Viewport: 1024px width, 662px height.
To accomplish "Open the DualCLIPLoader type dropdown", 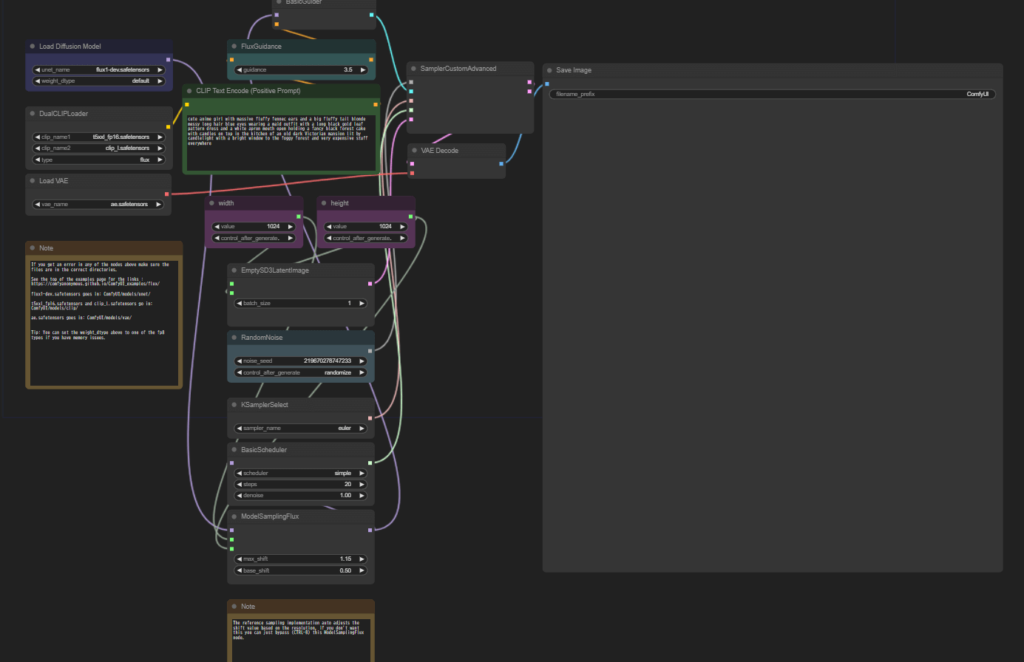I will coord(99,160).
